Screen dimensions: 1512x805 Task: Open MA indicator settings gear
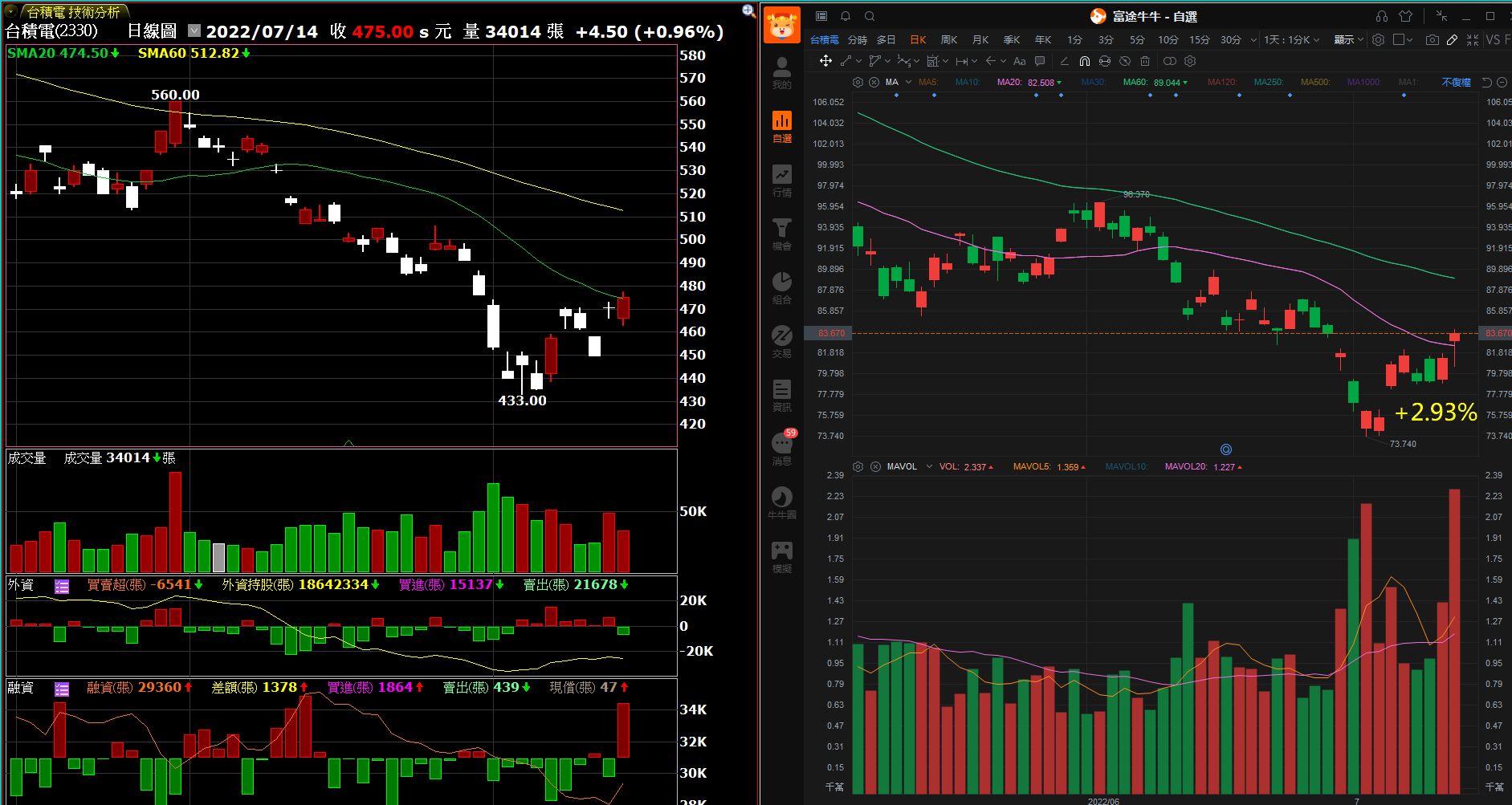coord(858,82)
